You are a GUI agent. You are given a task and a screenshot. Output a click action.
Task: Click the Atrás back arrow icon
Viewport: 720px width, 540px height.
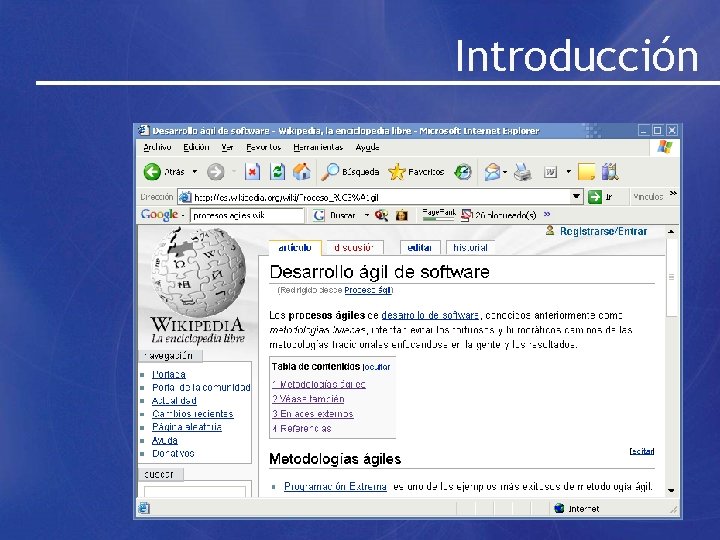coord(152,172)
